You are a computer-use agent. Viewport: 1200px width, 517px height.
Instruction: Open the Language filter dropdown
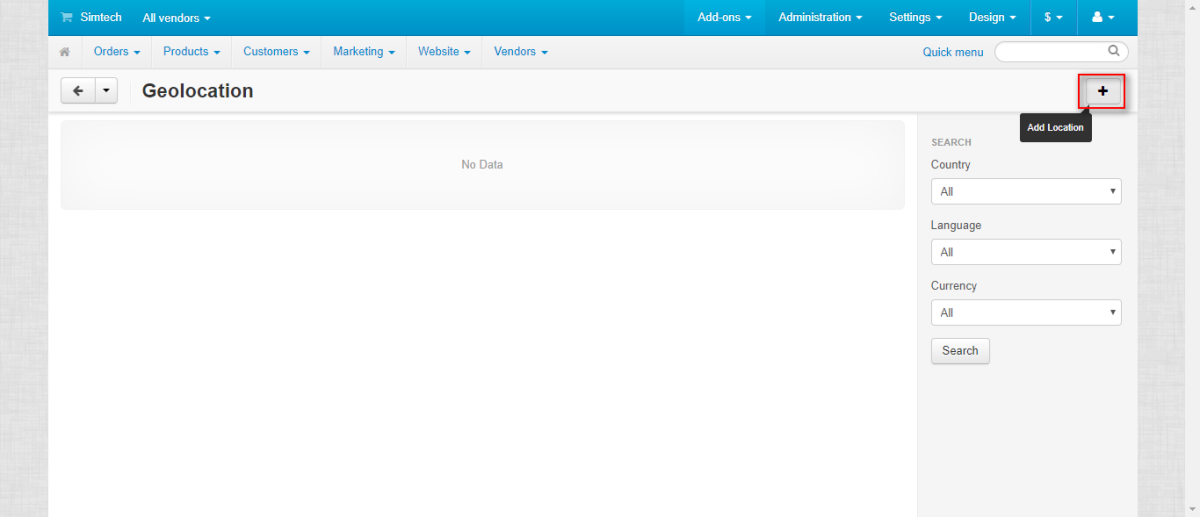[1026, 252]
